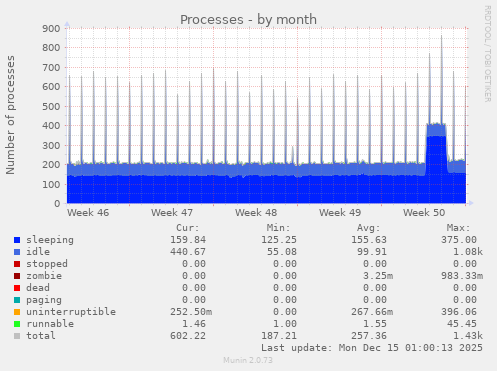Click the chart title 'Processes - by month'
497x371 pixels.
point(248,20)
